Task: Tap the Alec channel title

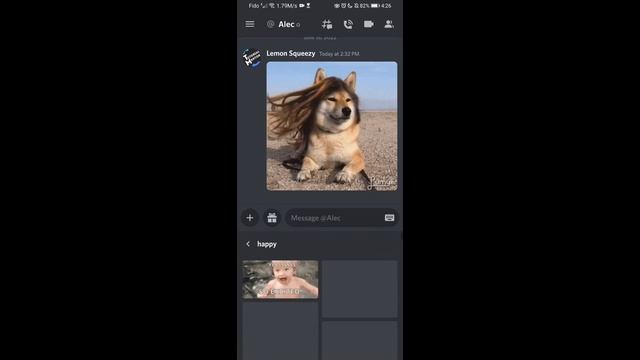Action: (286, 24)
